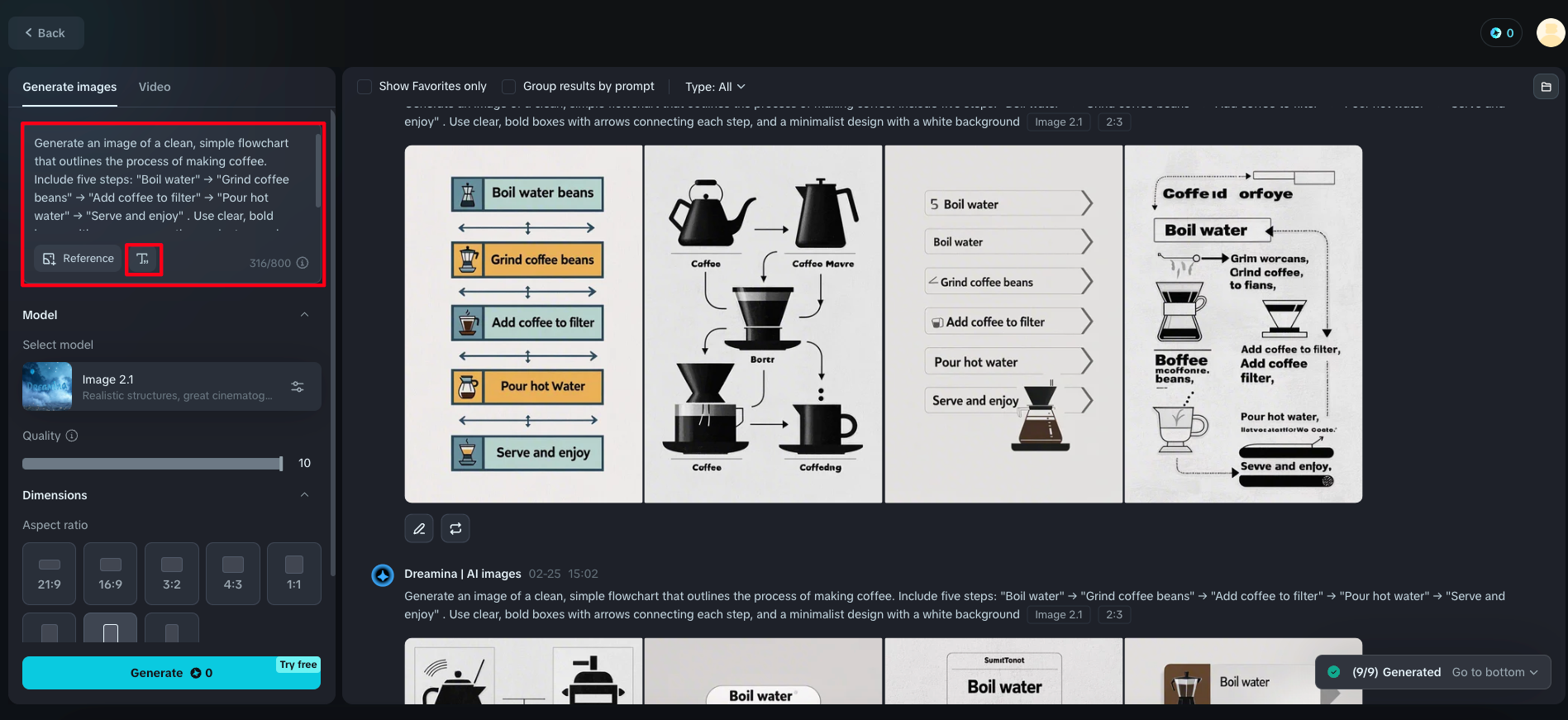
Task: Select the 21:9 aspect ratio
Action: 50,574
